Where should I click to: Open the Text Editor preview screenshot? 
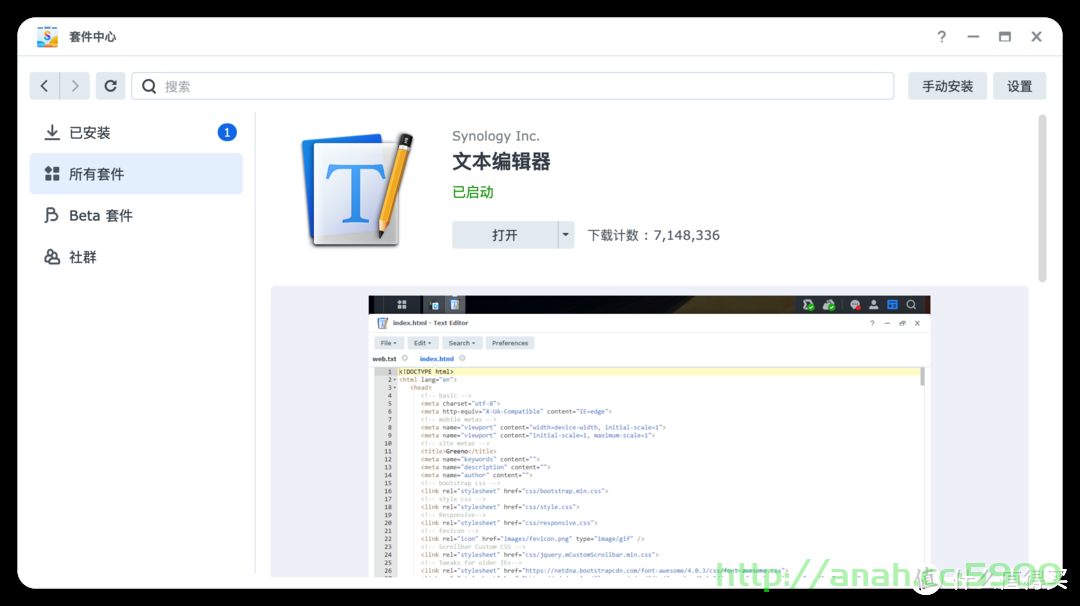point(649,436)
